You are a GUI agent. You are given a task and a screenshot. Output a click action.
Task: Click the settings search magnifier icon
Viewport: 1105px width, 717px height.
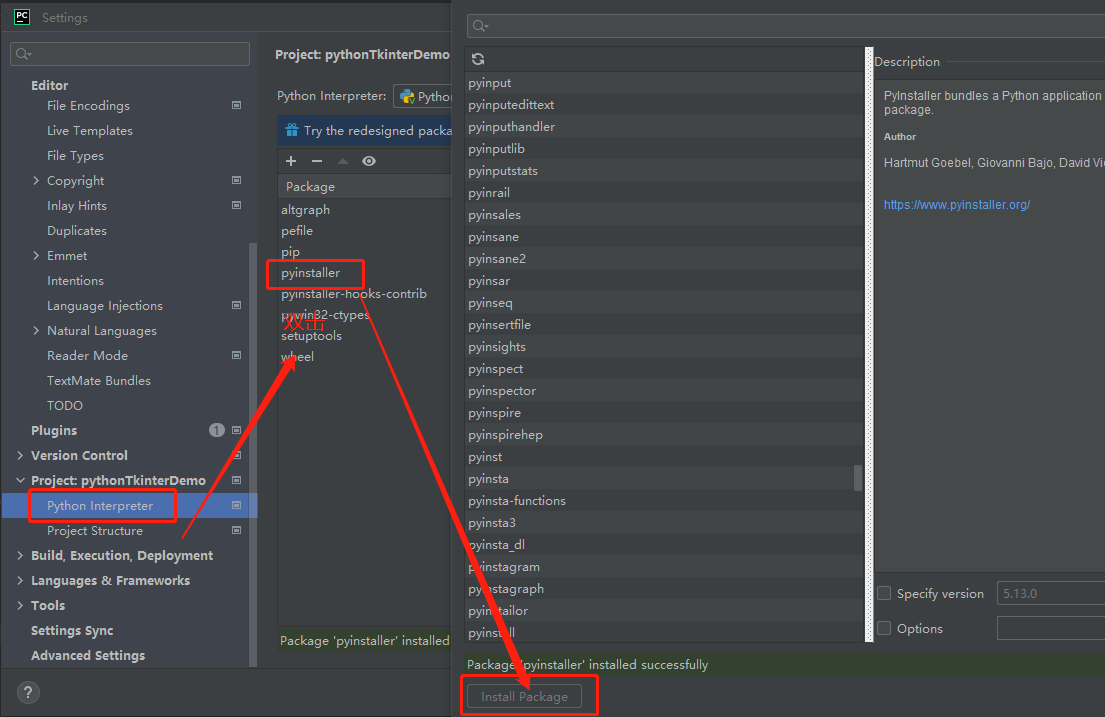coord(23,54)
